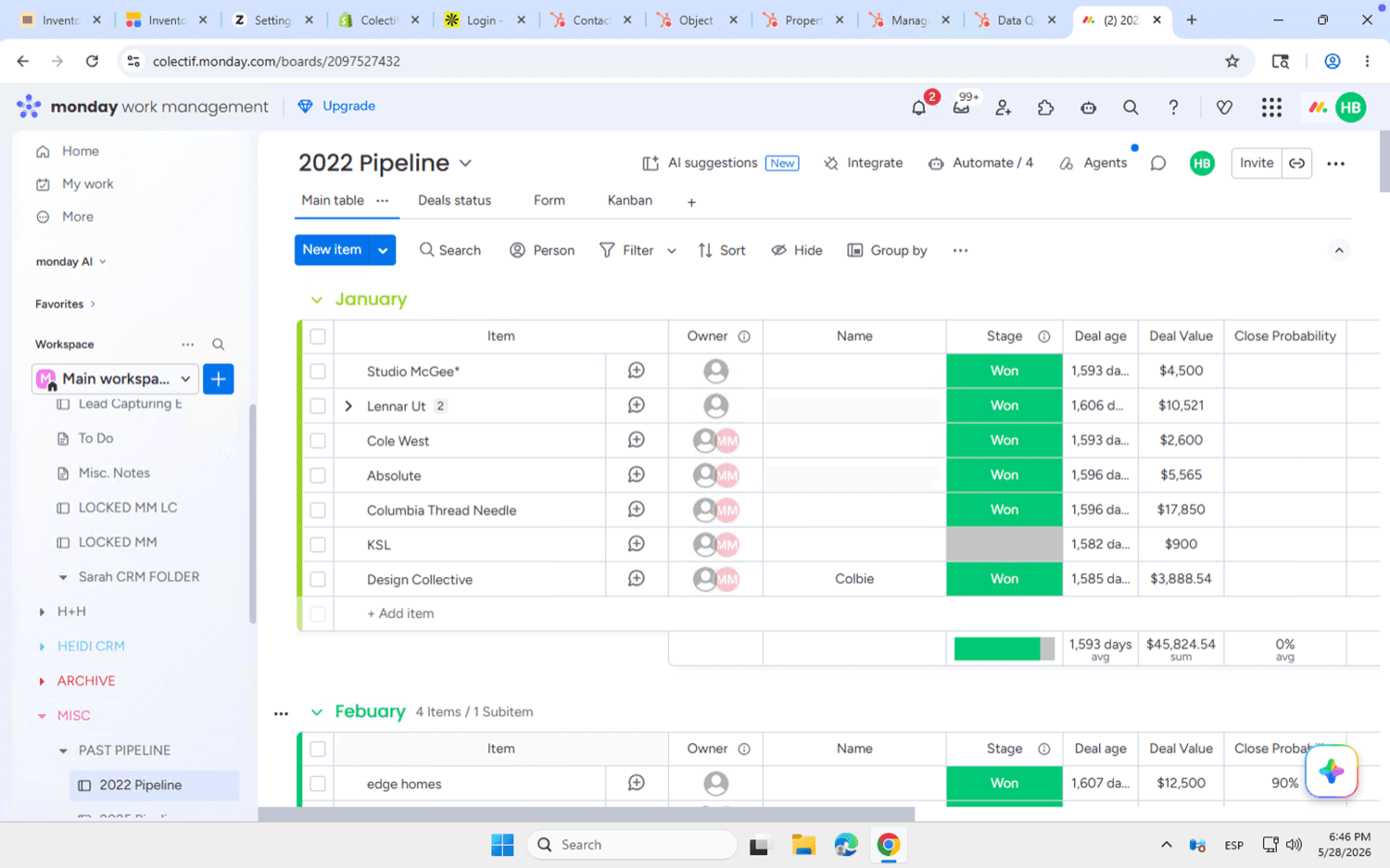Check the KSL row checkbox

318,545
